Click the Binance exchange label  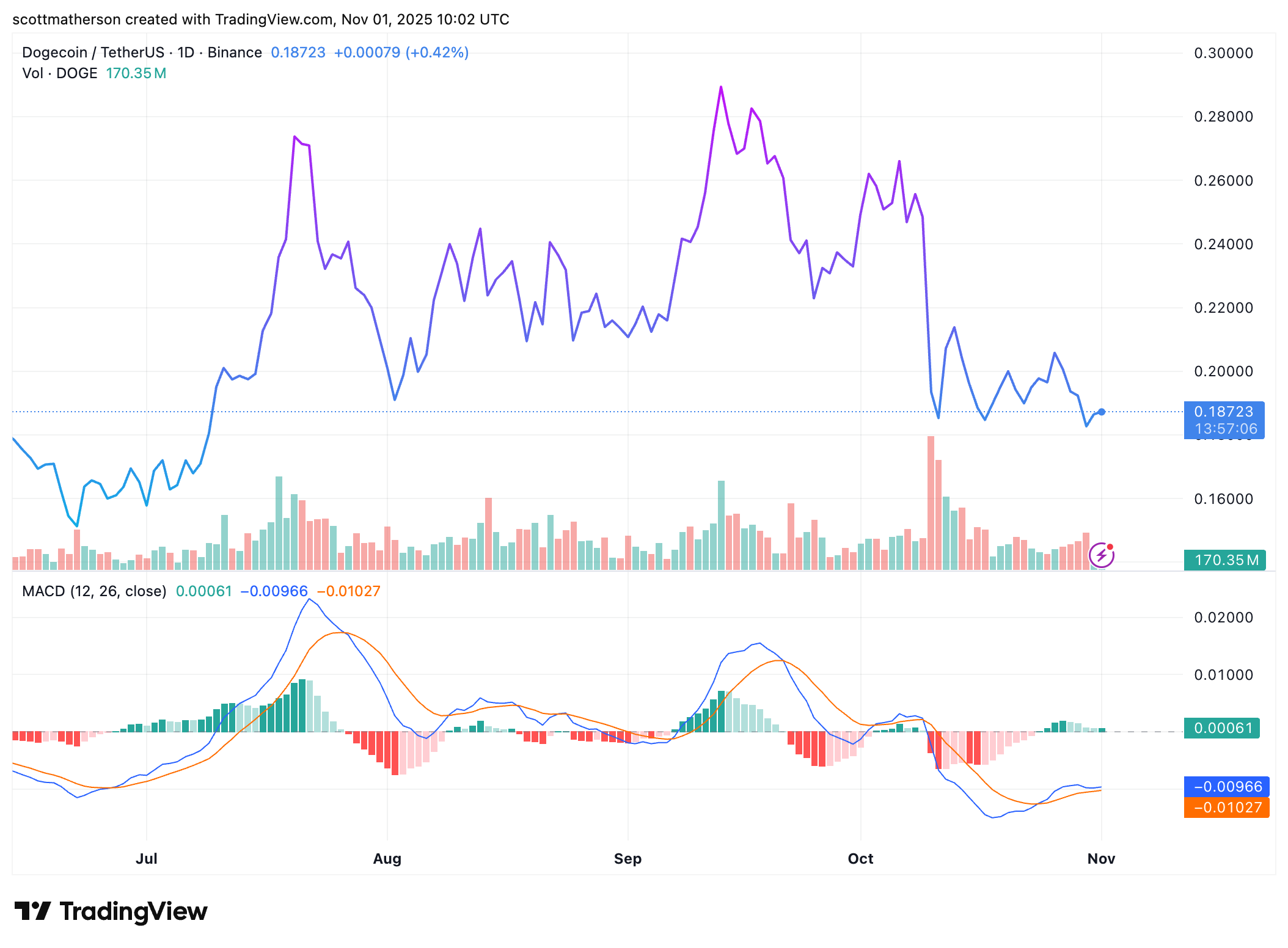pyautogui.click(x=234, y=53)
